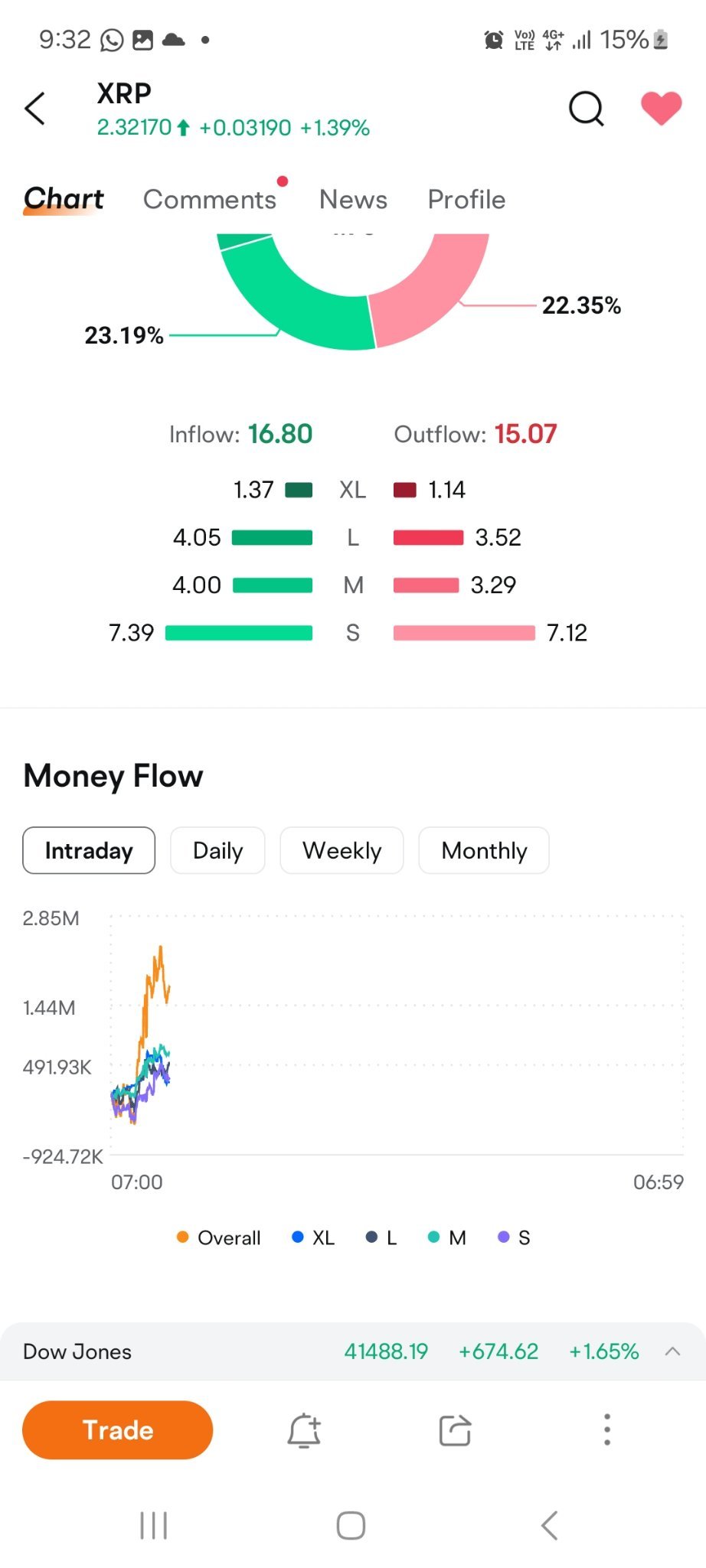Tap the Android navigation back button
This screenshot has width=706, height=1568.
(x=550, y=1525)
